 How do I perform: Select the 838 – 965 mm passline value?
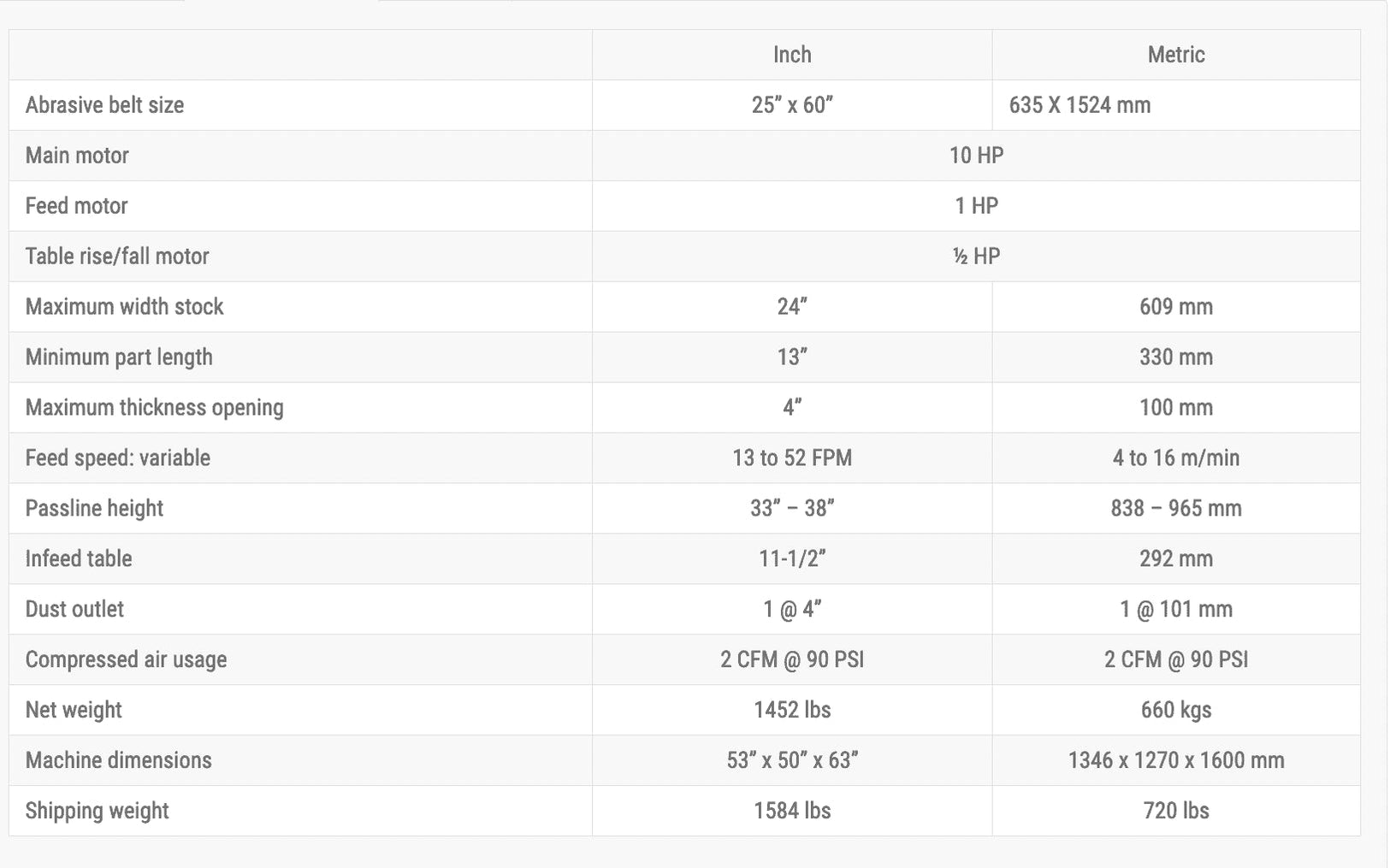click(1176, 509)
